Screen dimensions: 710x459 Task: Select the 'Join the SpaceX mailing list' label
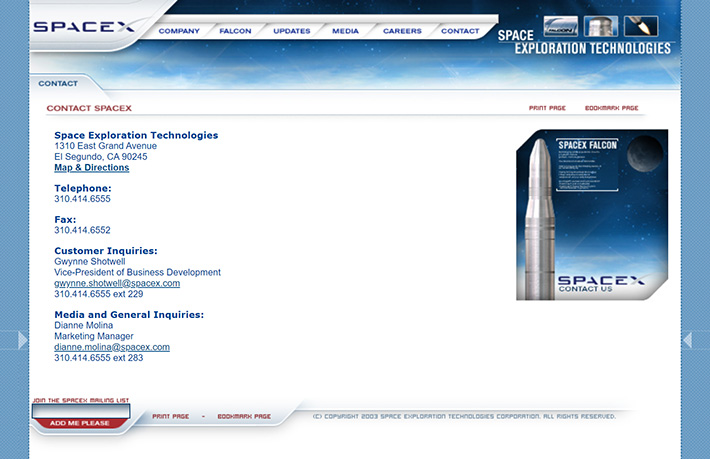click(81, 400)
